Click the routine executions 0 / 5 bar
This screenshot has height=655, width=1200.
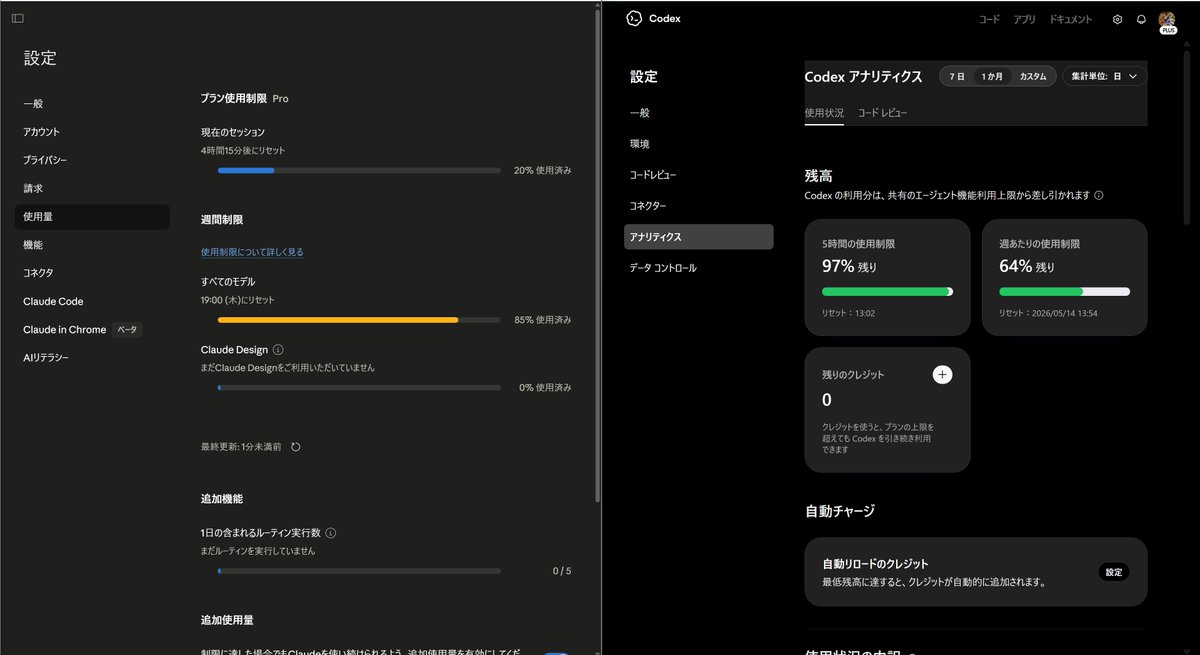359,571
